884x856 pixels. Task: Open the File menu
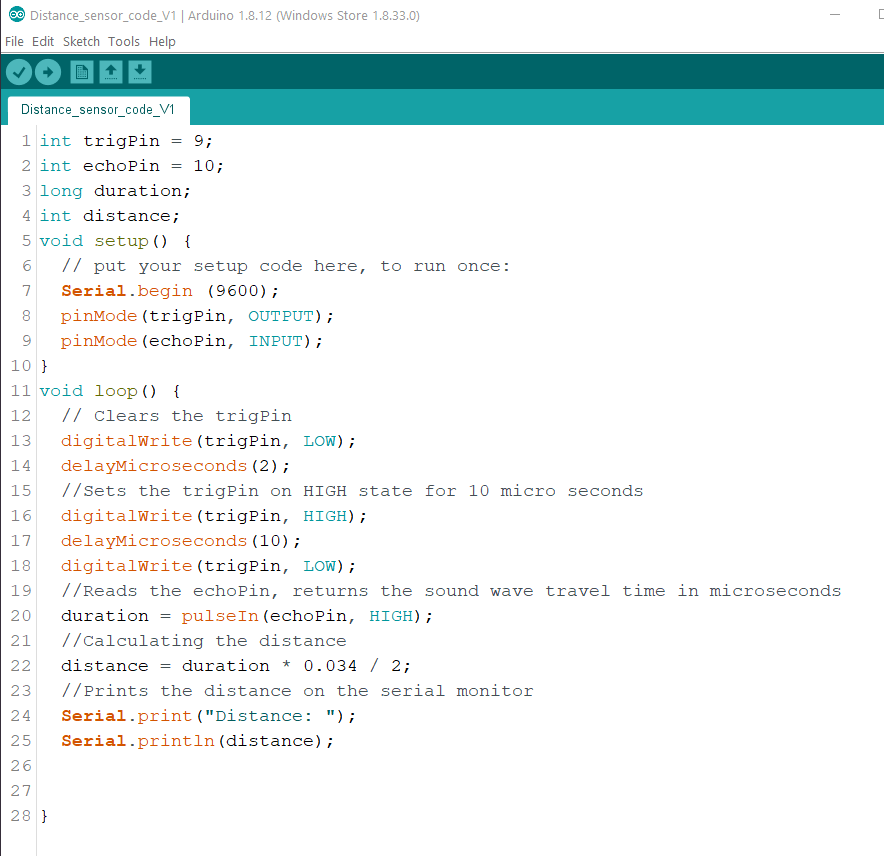[14, 41]
